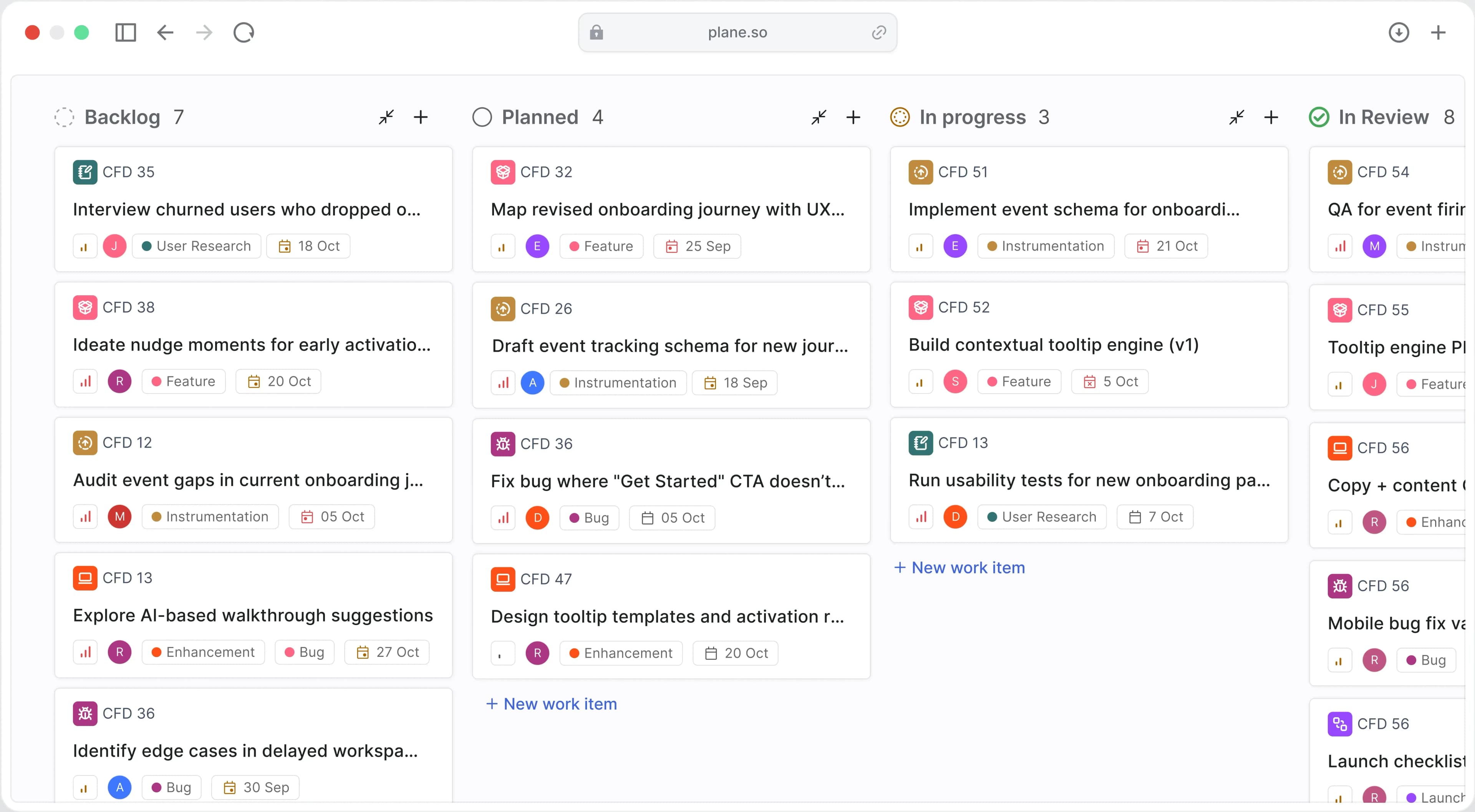This screenshot has width=1475, height=812.
Task: Add new work item under In progress column
Action: coord(960,568)
